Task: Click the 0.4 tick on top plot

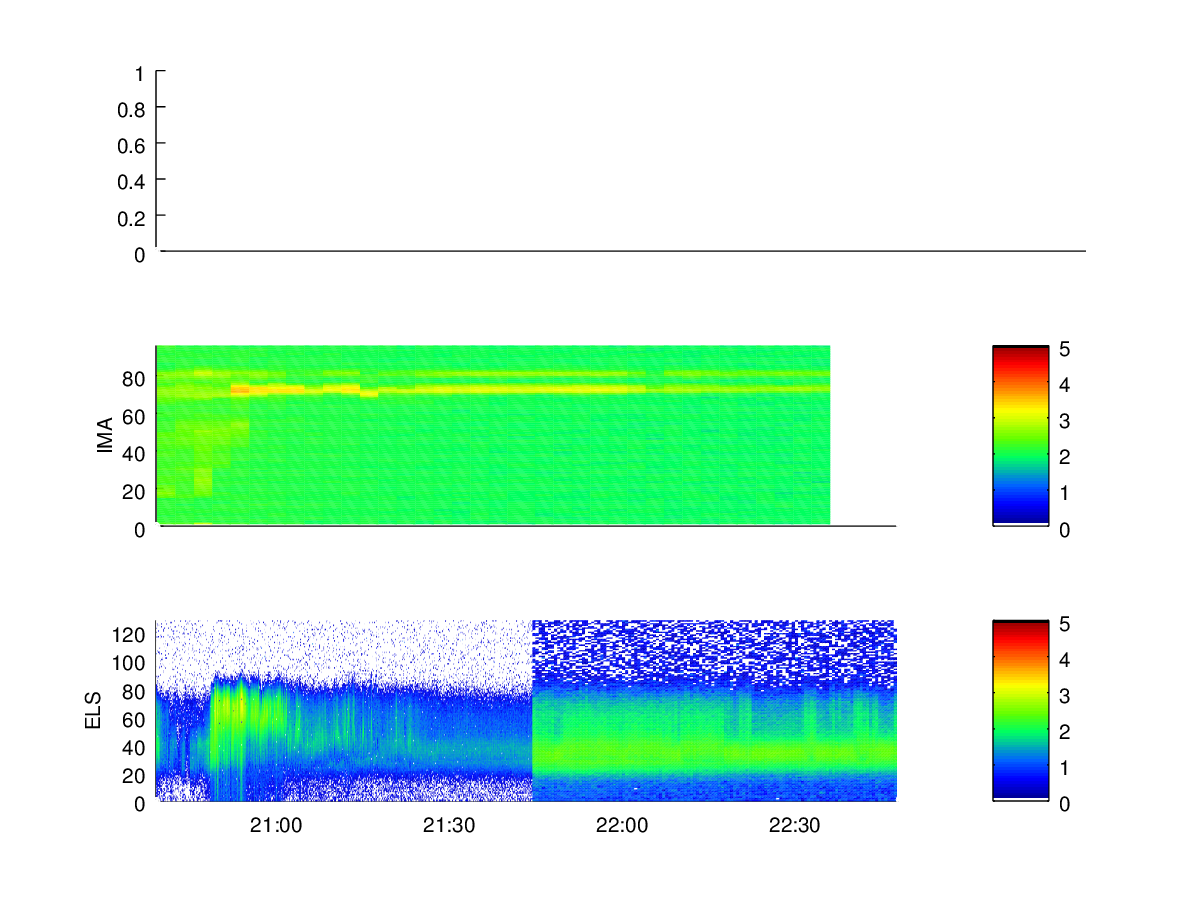Action: (133, 181)
